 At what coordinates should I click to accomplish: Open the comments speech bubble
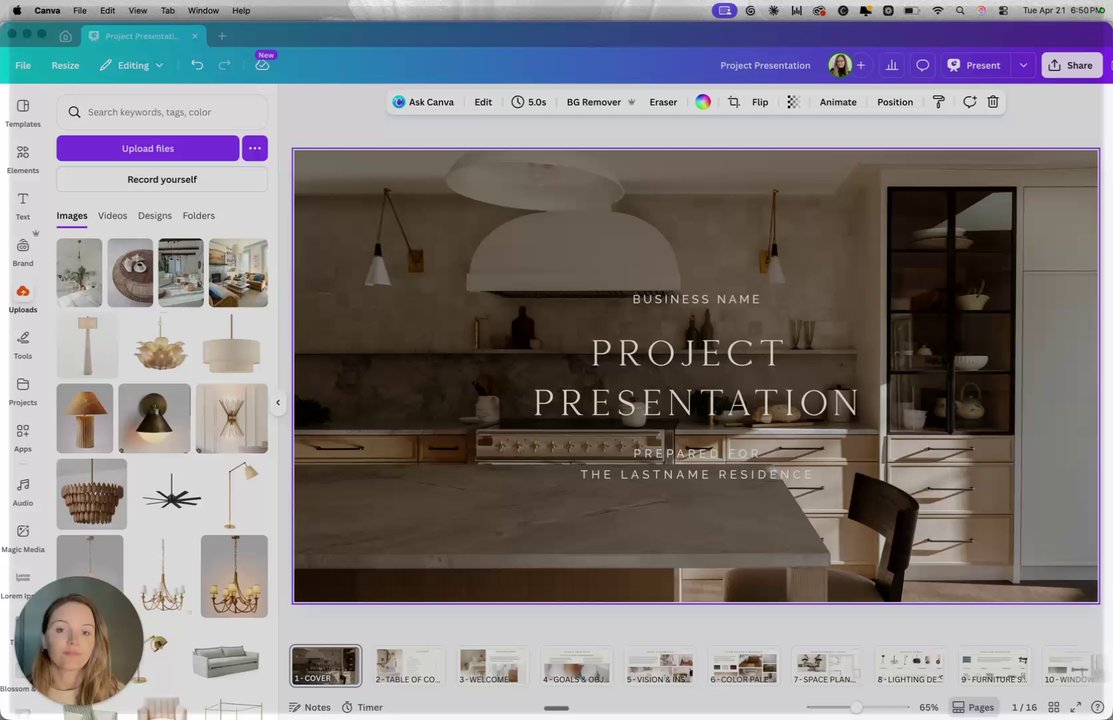[x=922, y=65]
